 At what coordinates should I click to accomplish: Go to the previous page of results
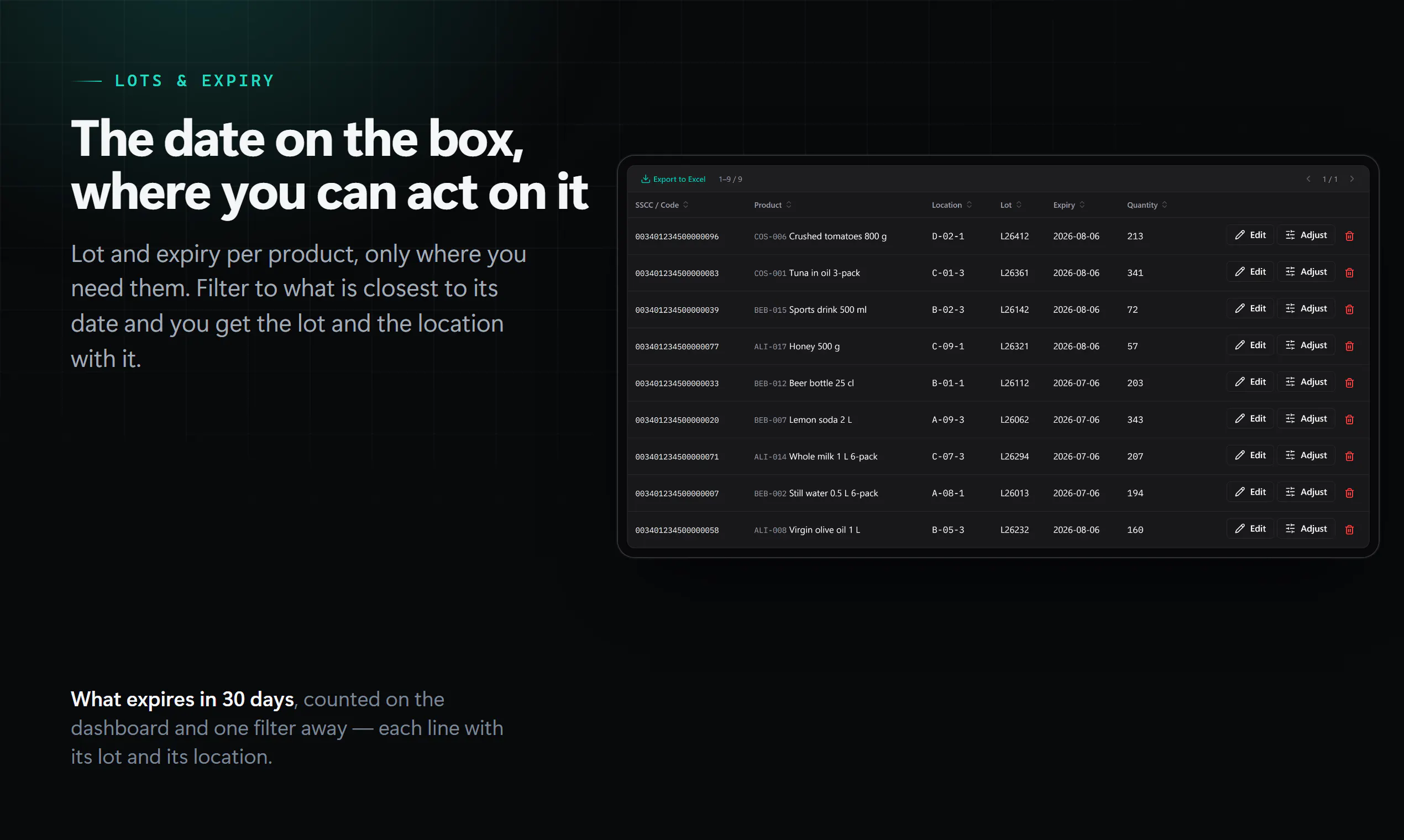click(1308, 179)
